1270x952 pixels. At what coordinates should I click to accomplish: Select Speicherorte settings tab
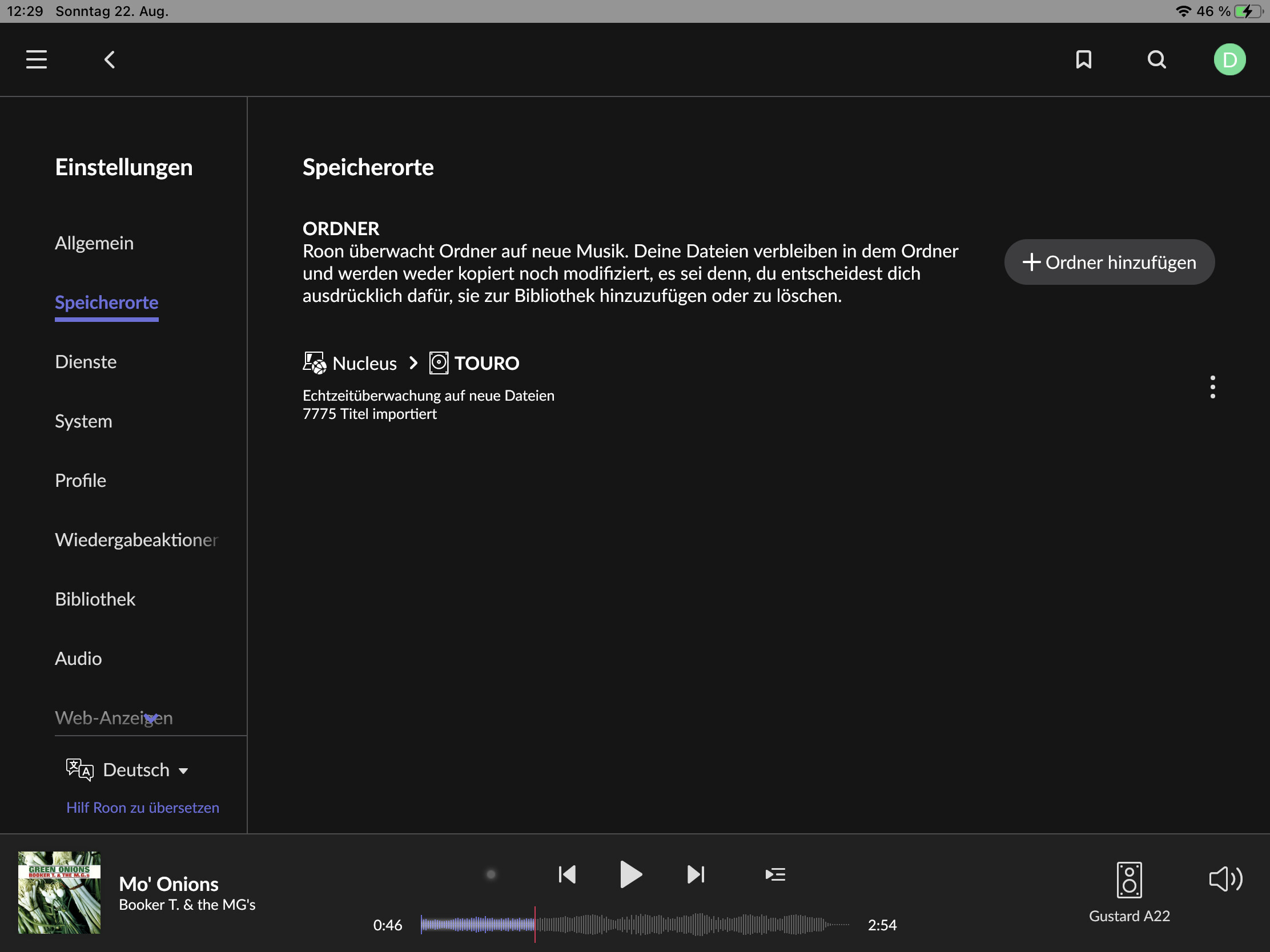pos(107,302)
